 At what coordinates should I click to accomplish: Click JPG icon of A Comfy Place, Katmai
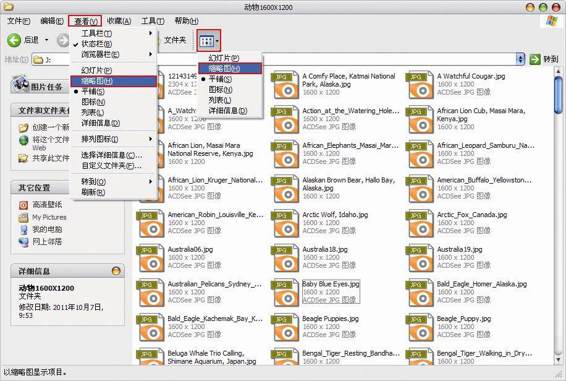285,85
